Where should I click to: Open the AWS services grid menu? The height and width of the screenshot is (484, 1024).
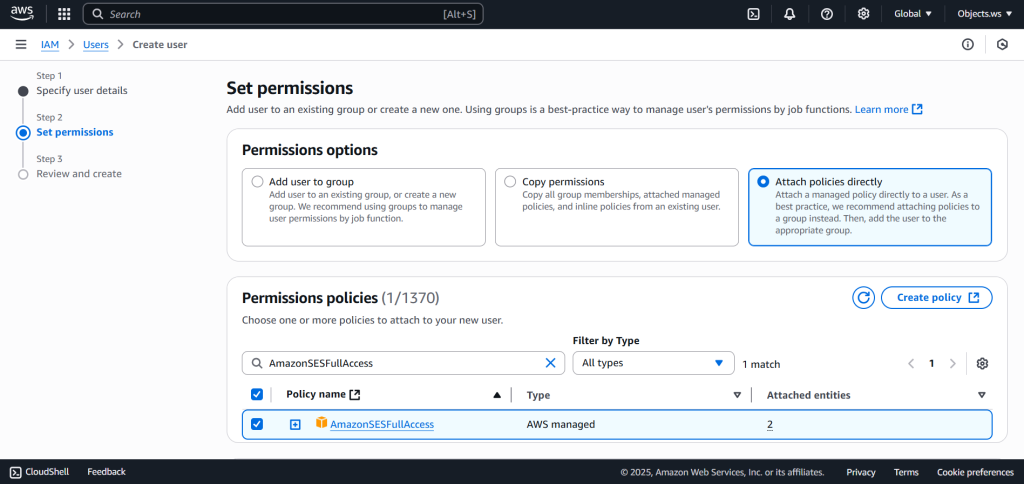64,14
